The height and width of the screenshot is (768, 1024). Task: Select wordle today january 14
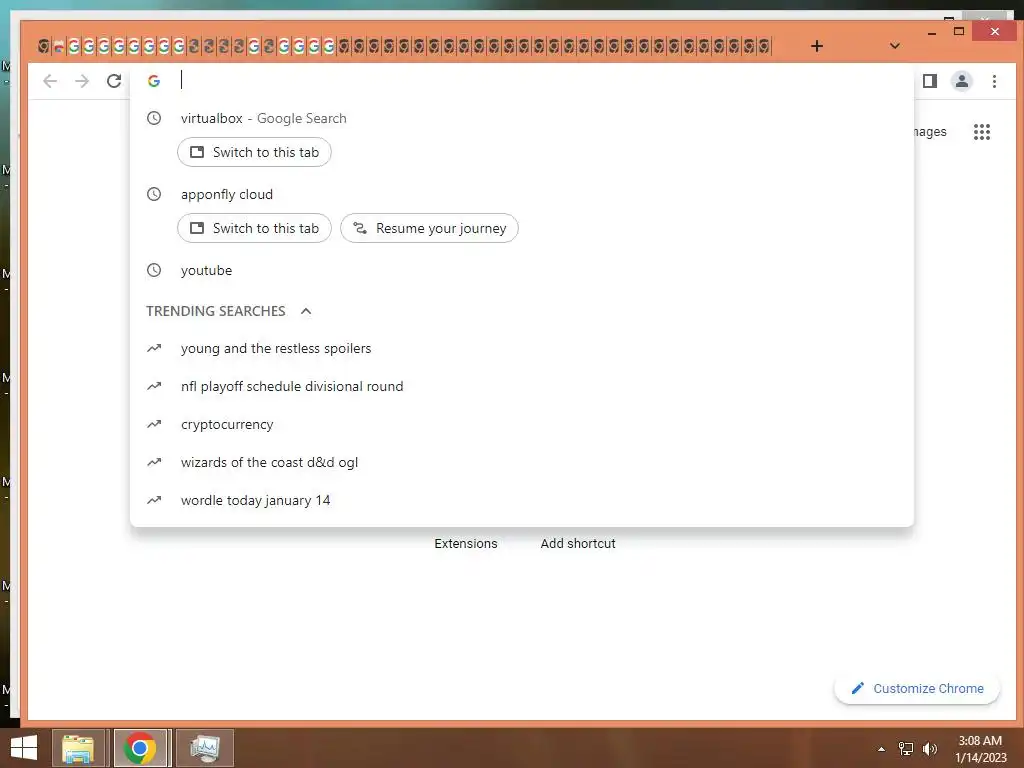[x=522, y=500]
